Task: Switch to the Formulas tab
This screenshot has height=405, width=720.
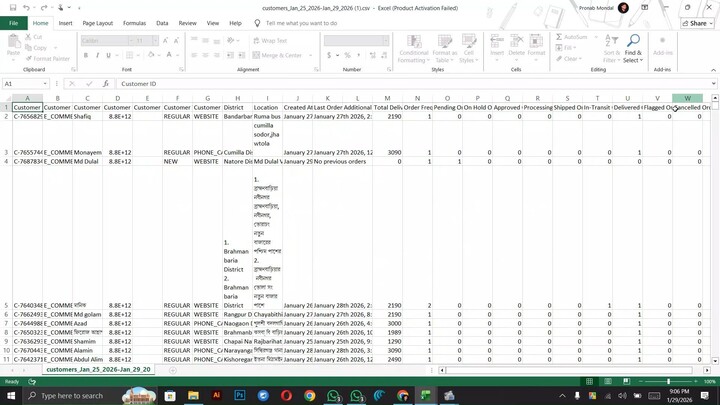Action: click(134, 23)
